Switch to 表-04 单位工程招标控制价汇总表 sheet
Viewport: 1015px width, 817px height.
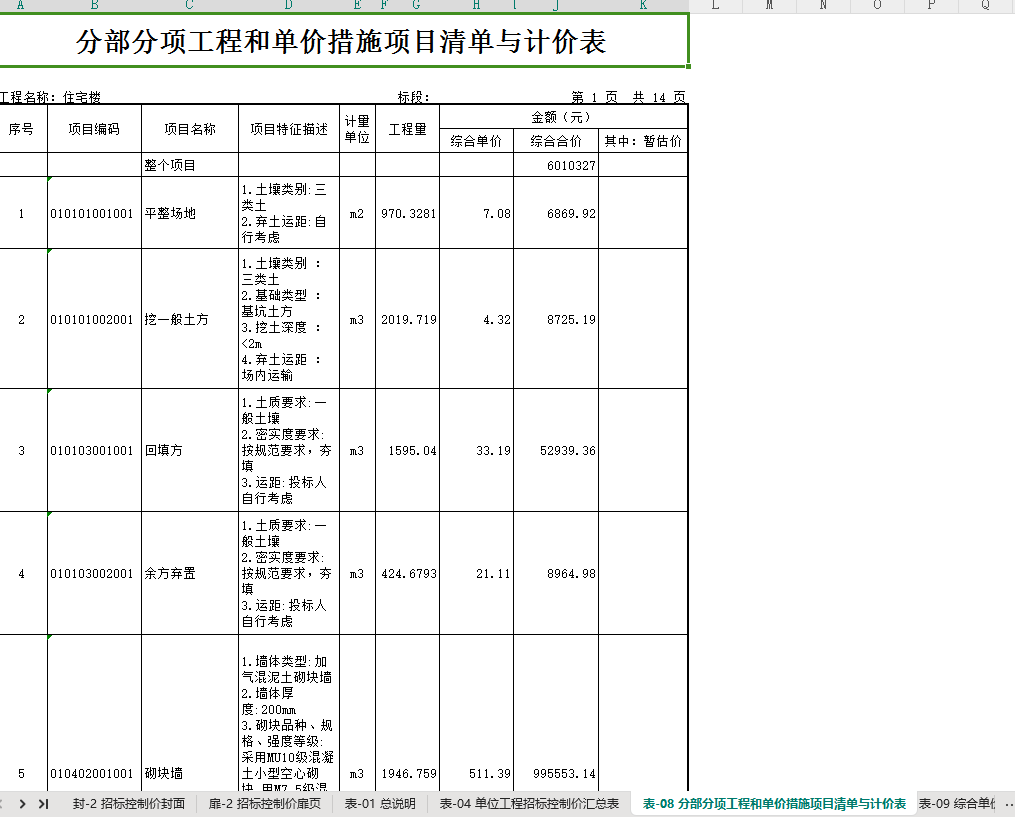[x=530, y=804]
